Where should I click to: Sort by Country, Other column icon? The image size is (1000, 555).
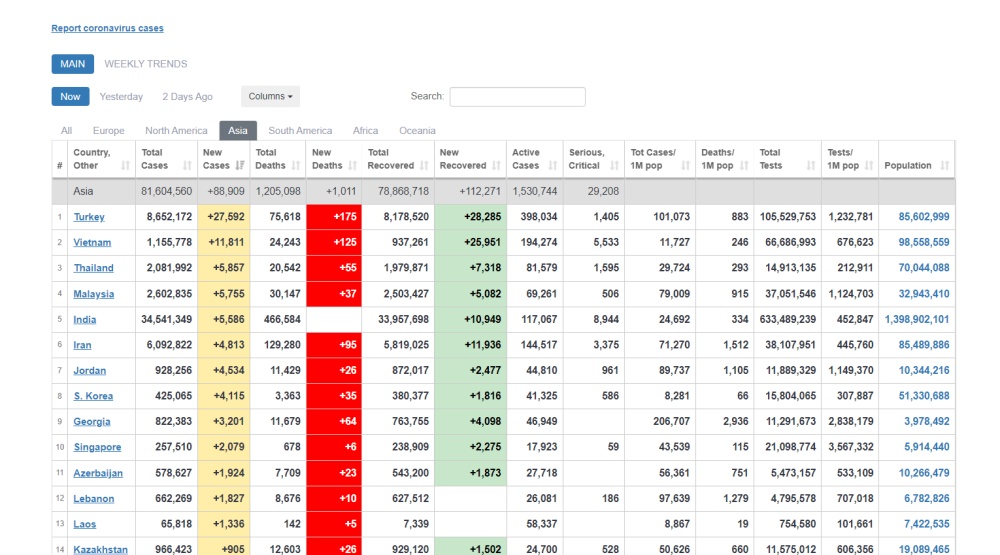(x=126, y=166)
